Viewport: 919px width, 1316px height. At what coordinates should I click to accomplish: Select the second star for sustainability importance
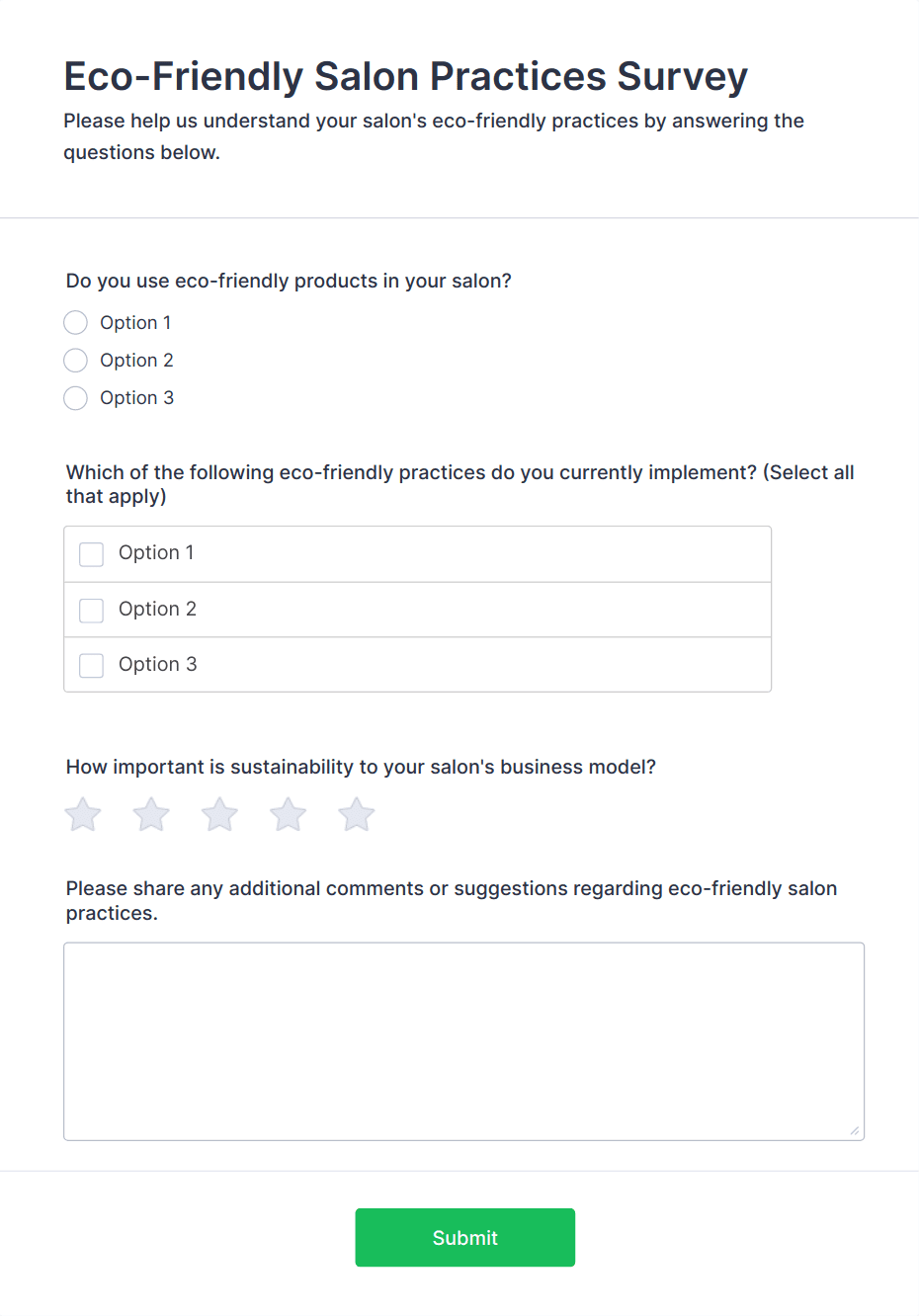(x=150, y=814)
